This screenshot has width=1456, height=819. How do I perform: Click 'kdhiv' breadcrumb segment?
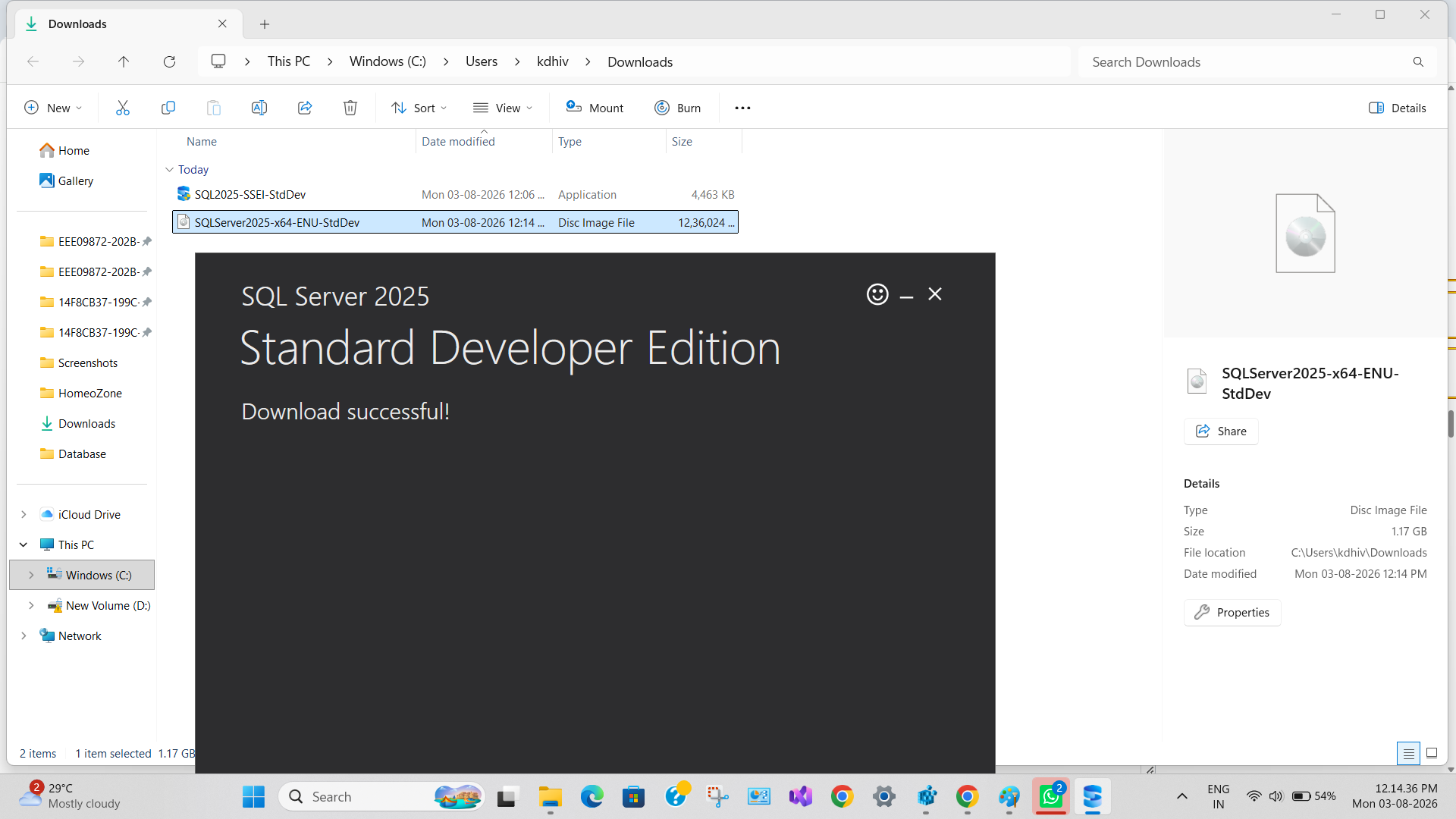click(x=553, y=61)
